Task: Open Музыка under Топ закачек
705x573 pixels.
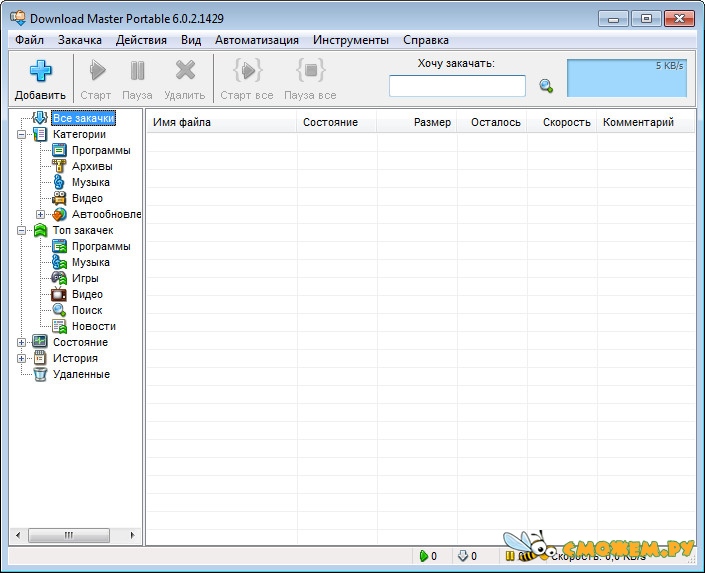Action: click(90, 262)
